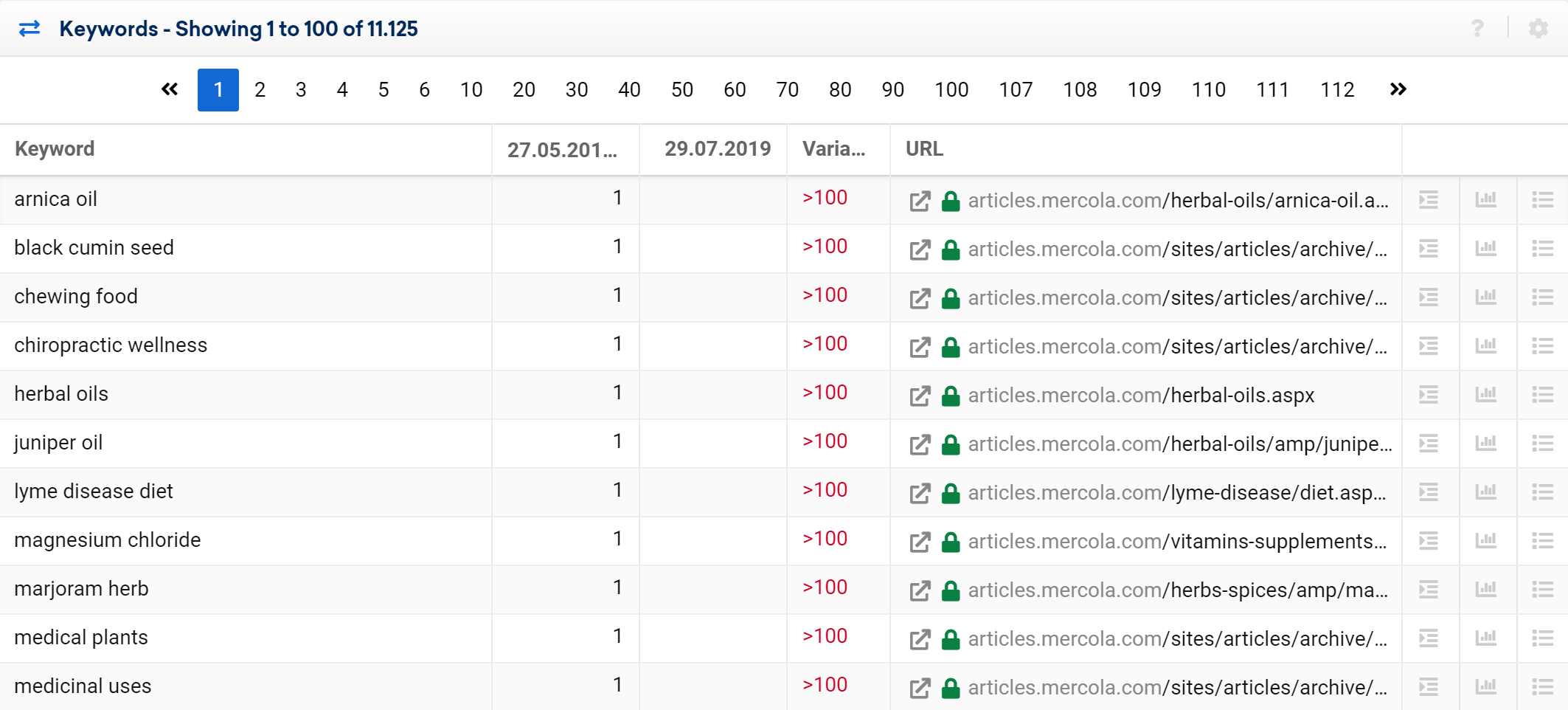Go to page 2 of keywords
Viewport: 1568px width, 710px height.
pos(260,90)
